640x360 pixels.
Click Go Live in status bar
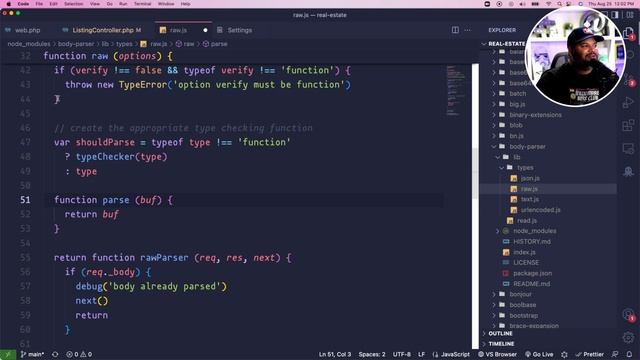tap(539, 354)
